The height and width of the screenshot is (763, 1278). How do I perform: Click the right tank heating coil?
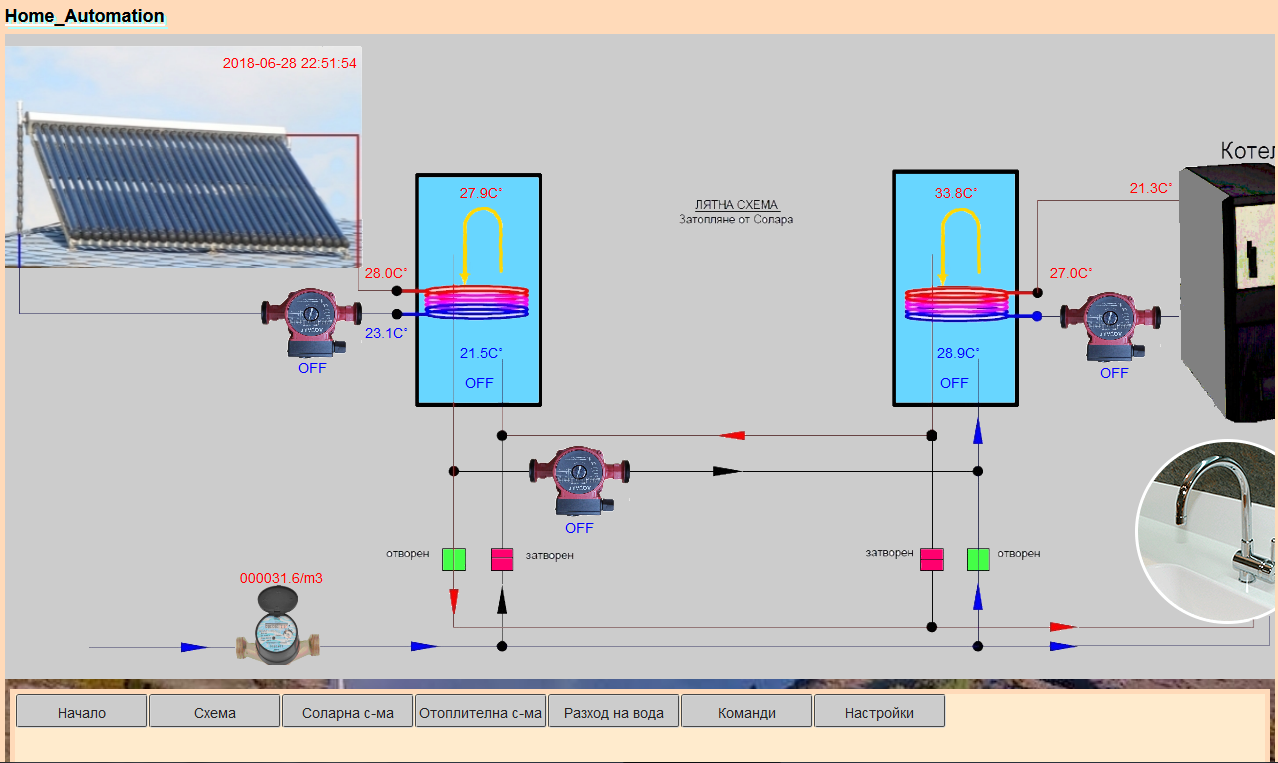(x=956, y=303)
